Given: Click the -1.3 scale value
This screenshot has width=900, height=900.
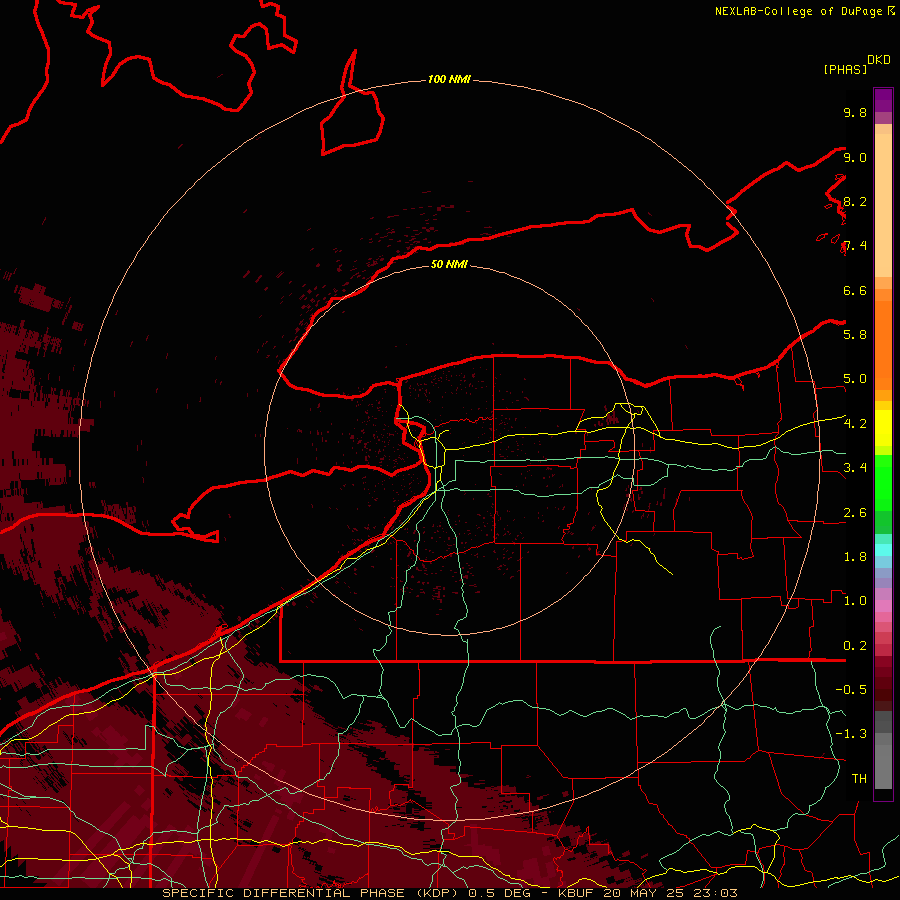Looking at the screenshot, I should [851, 734].
